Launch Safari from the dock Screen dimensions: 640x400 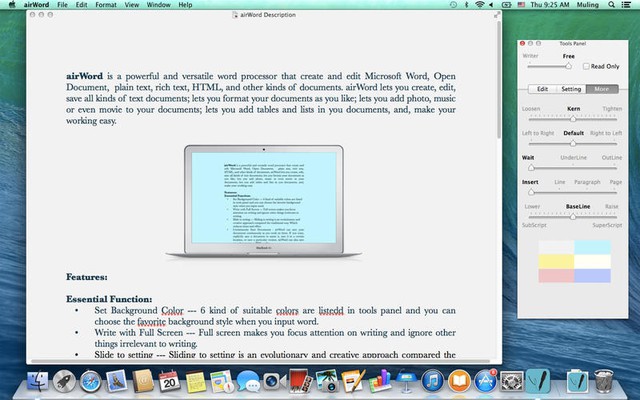click(x=91, y=381)
